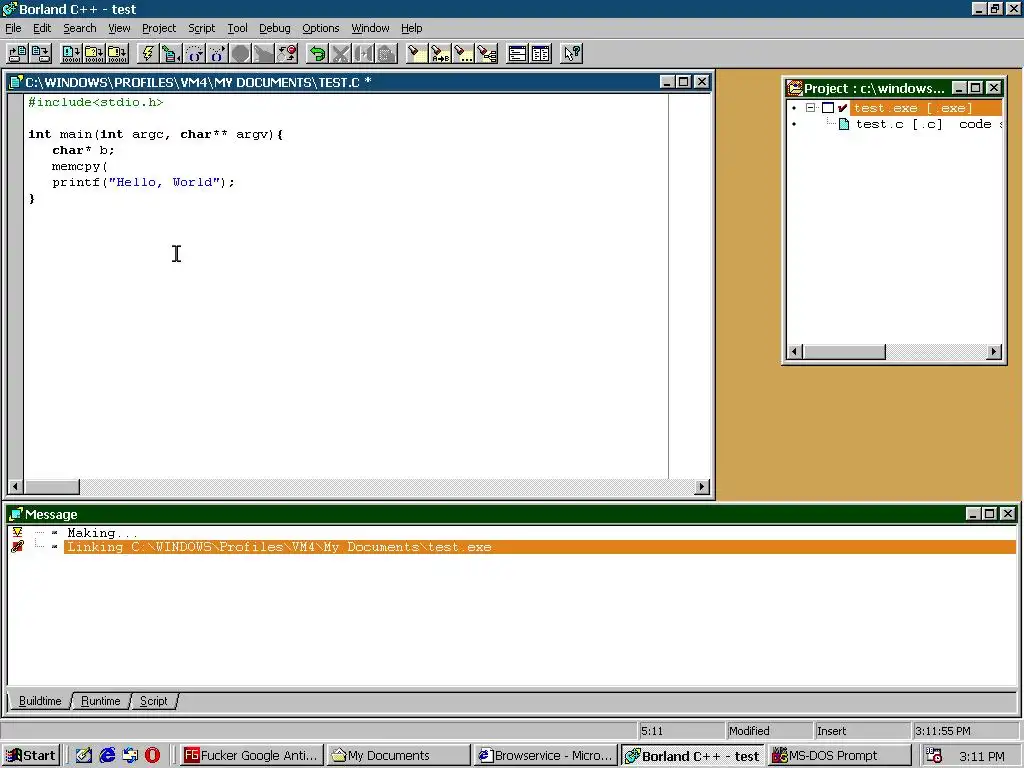Click the Trace Into debugger icon
Image resolution: width=1024 pixels, height=768 pixels.
(x=217, y=54)
